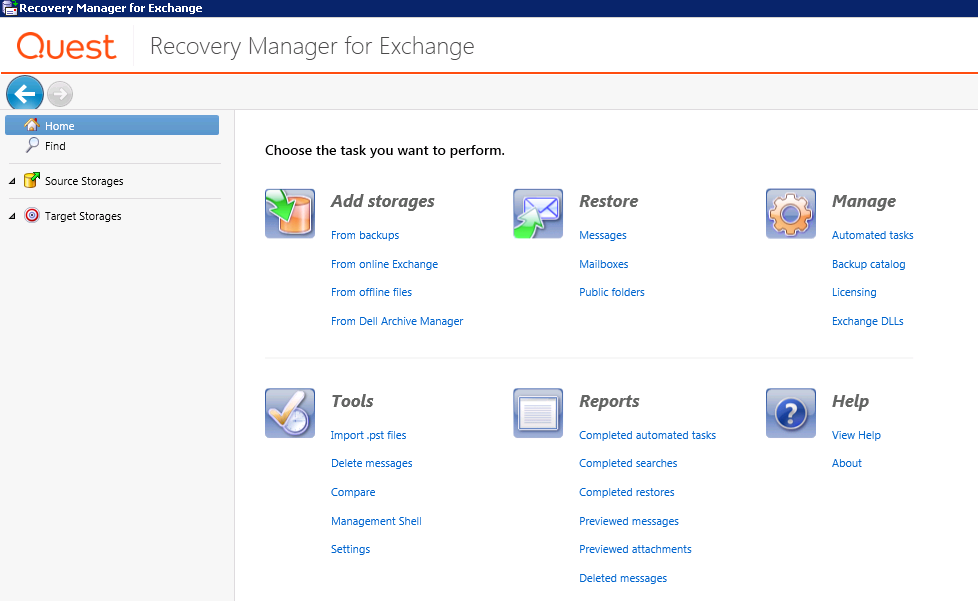978x601 pixels.
Task: Select Home in the navigation pane
Action: pyautogui.click(x=112, y=125)
